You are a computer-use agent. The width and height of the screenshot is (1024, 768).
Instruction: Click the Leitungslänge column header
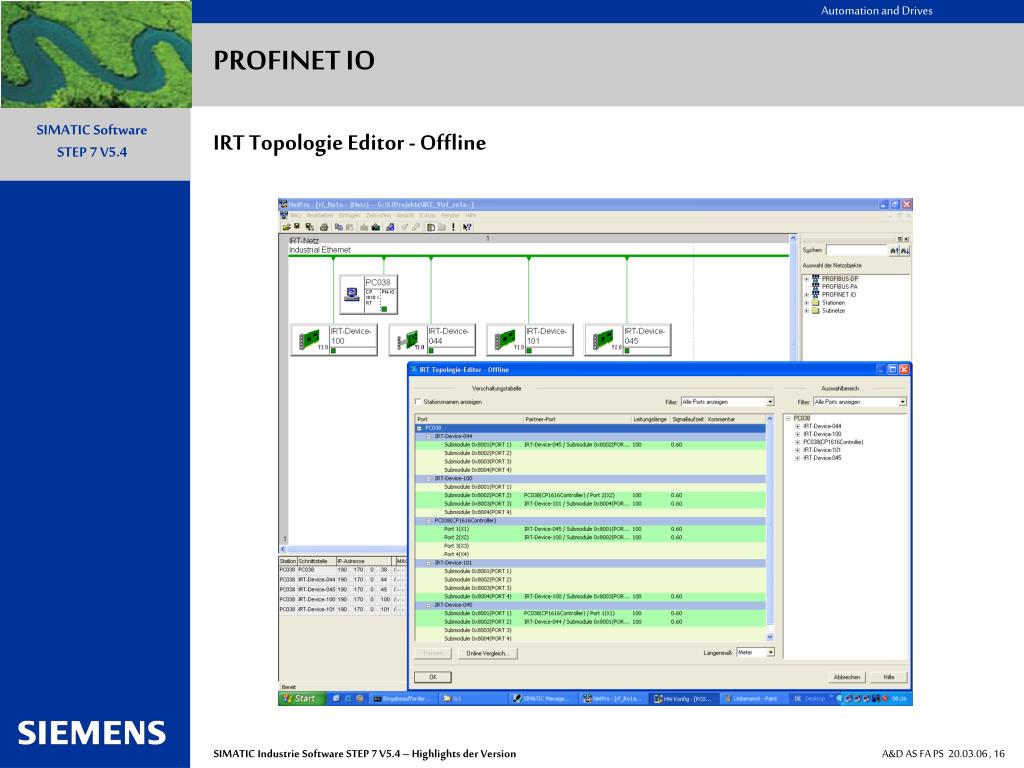tap(650, 419)
